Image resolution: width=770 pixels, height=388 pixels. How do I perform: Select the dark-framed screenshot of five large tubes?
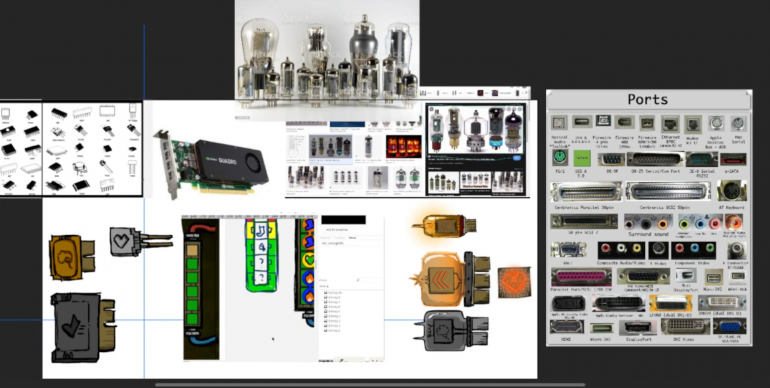(475, 149)
